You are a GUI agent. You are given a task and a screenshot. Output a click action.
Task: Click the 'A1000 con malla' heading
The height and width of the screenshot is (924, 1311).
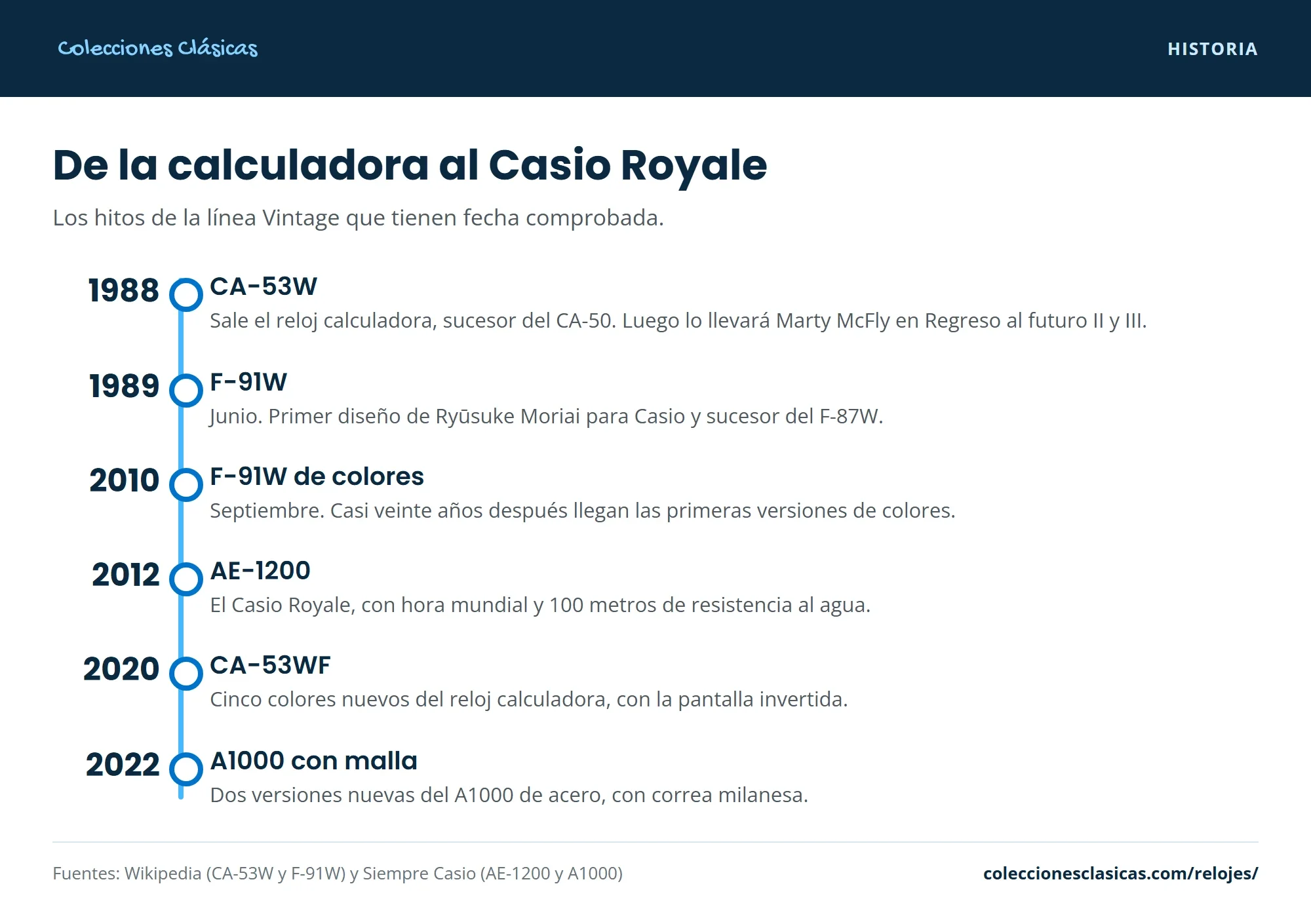pyautogui.click(x=313, y=761)
